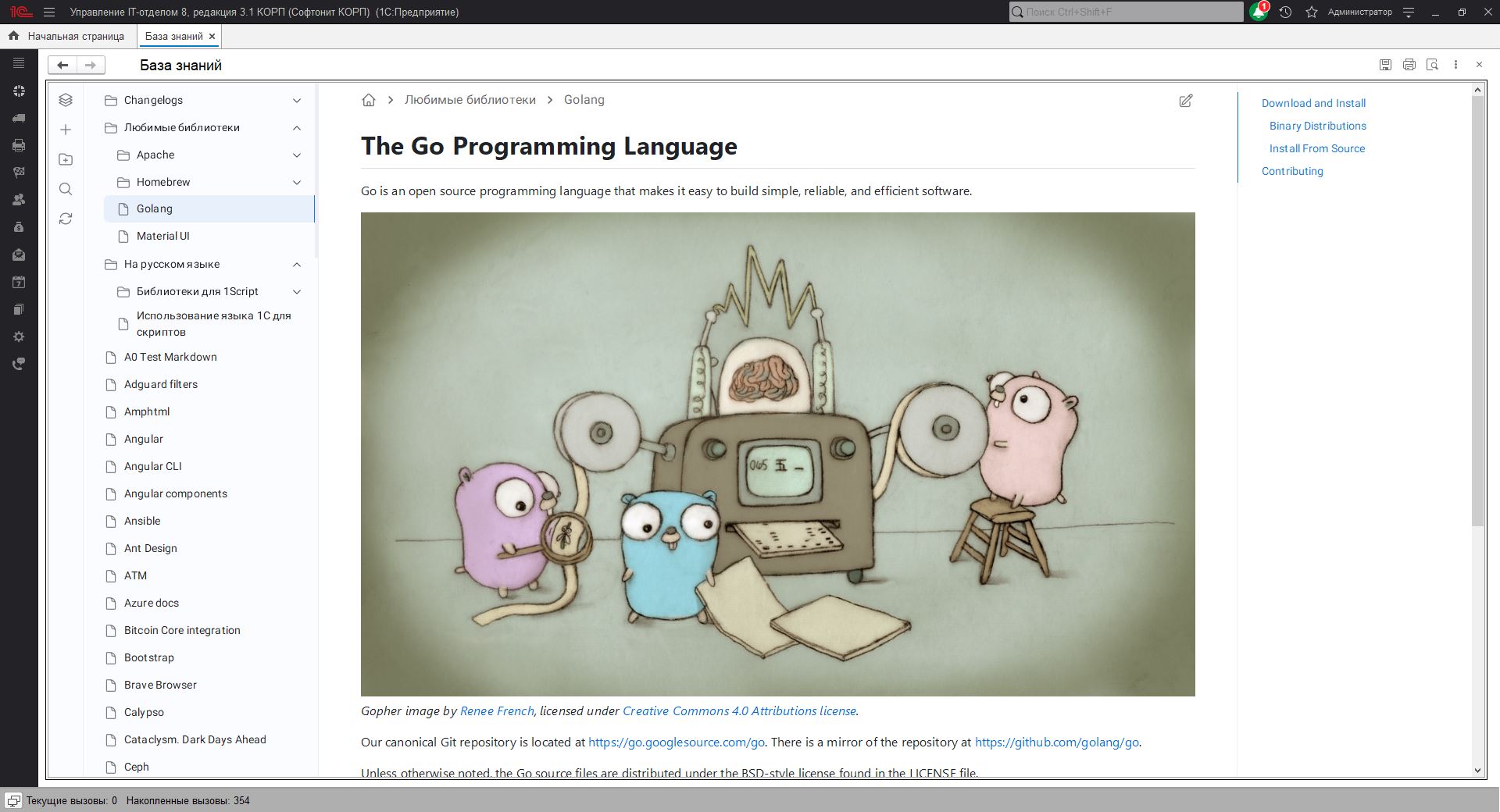
Task: Open the Renee French link
Action: coord(497,710)
